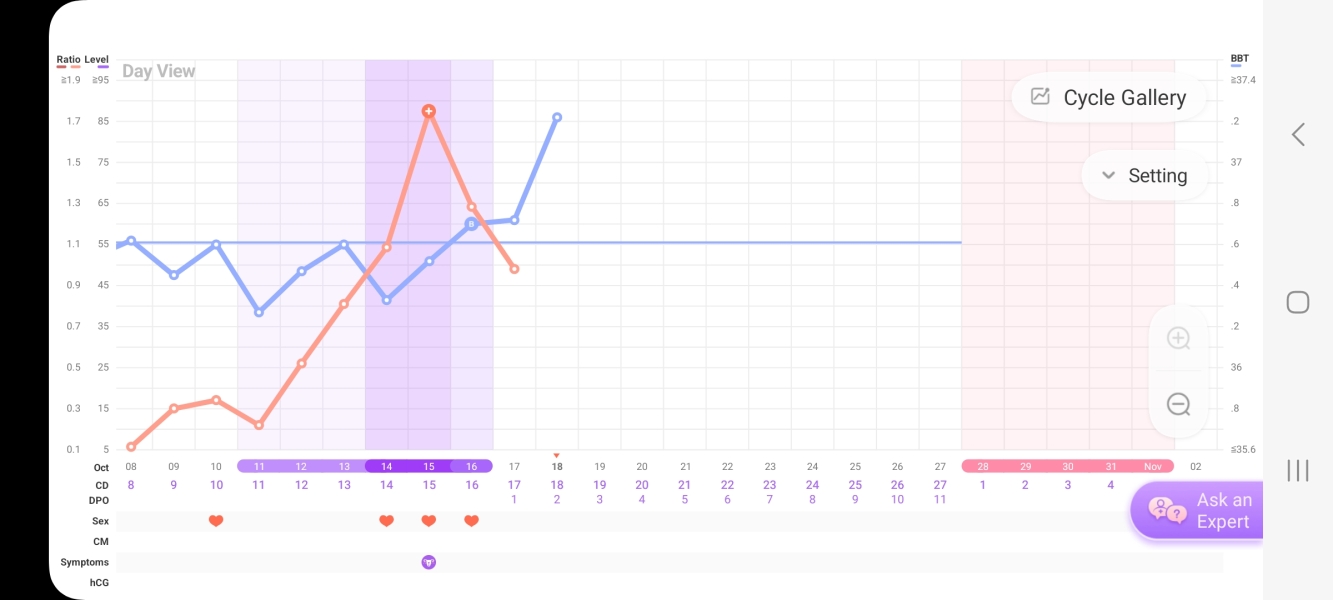Tap the purple symptoms icon on CD 15
This screenshot has width=1333, height=600.
click(x=429, y=562)
